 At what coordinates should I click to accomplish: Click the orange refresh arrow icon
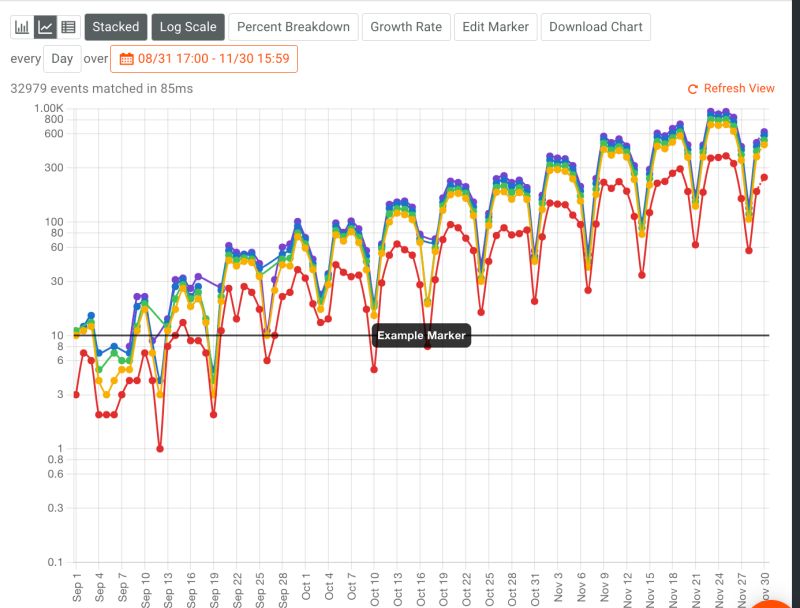(691, 88)
